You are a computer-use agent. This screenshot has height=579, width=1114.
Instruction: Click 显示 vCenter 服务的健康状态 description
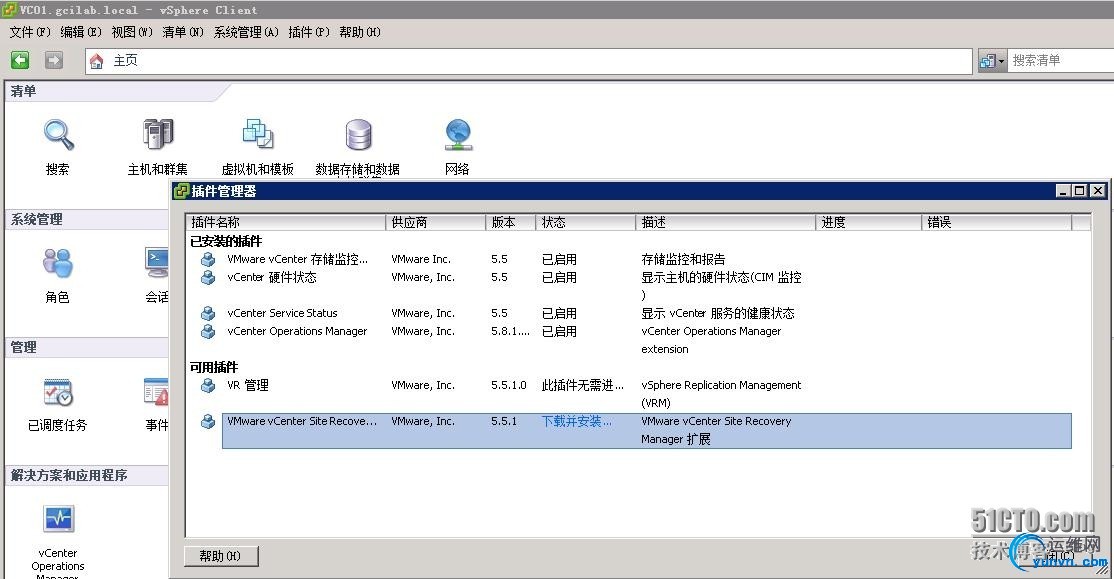coord(718,313)
